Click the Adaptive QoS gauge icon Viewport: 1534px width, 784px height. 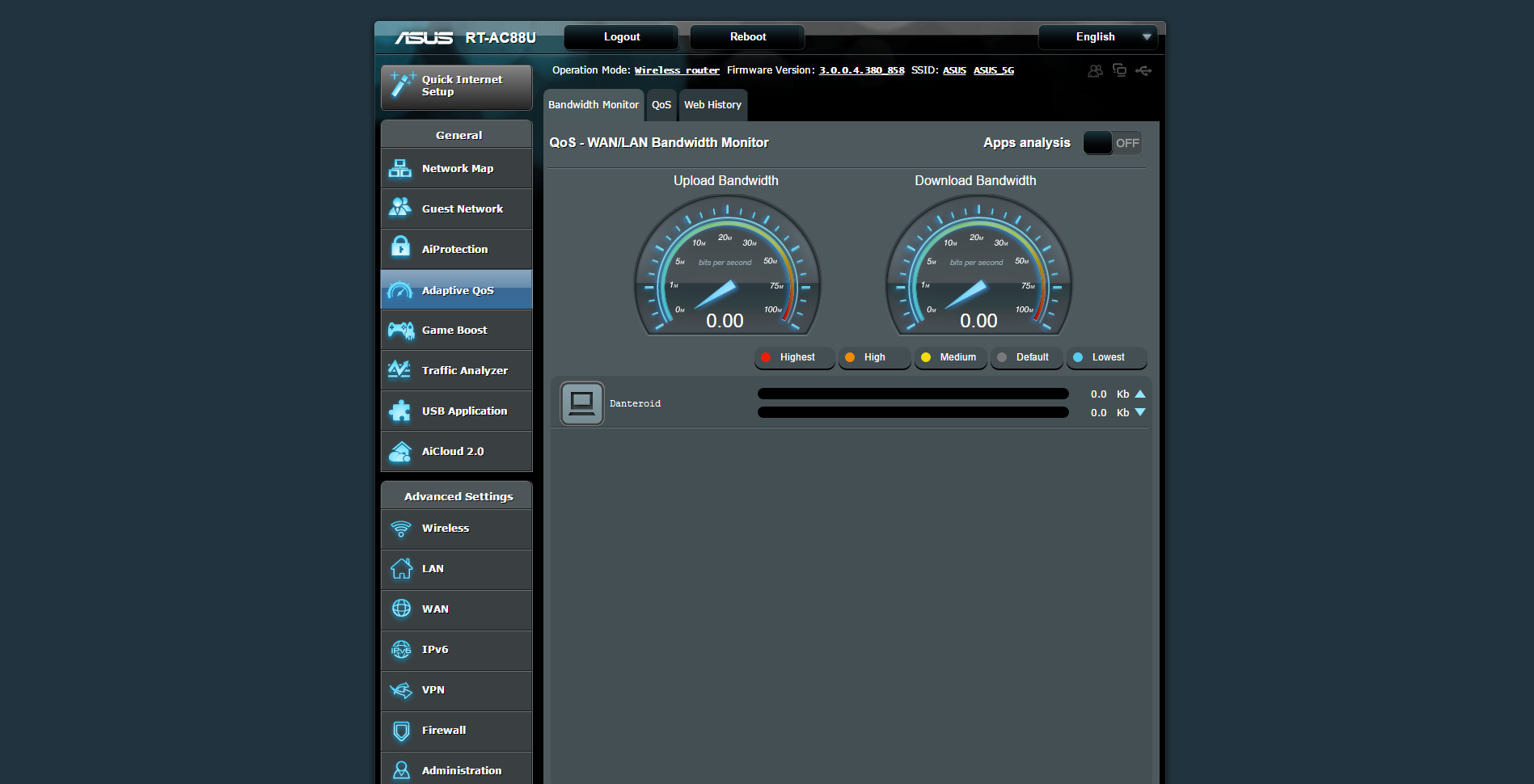pos(400,290)
